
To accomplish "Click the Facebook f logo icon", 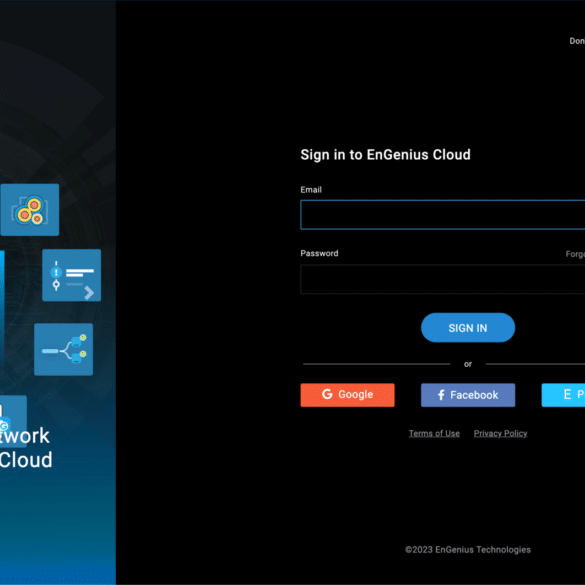I will [441, 395].
